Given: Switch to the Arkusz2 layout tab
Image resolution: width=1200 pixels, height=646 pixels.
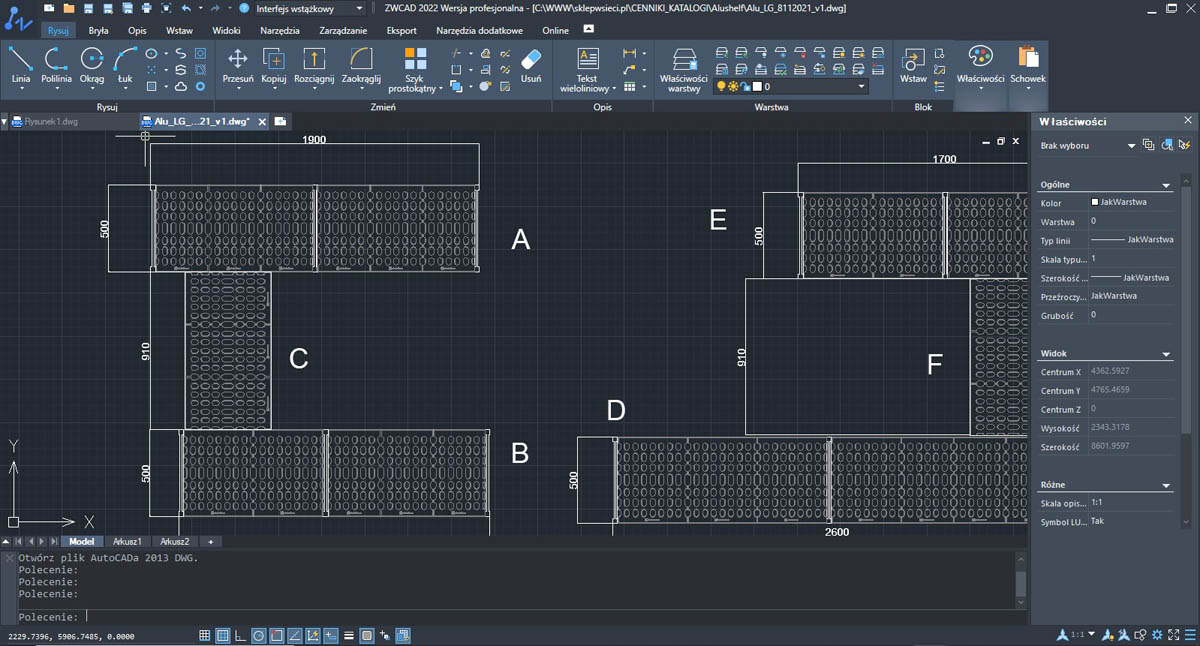Looking at the screenshot, I should click(174, 541).
